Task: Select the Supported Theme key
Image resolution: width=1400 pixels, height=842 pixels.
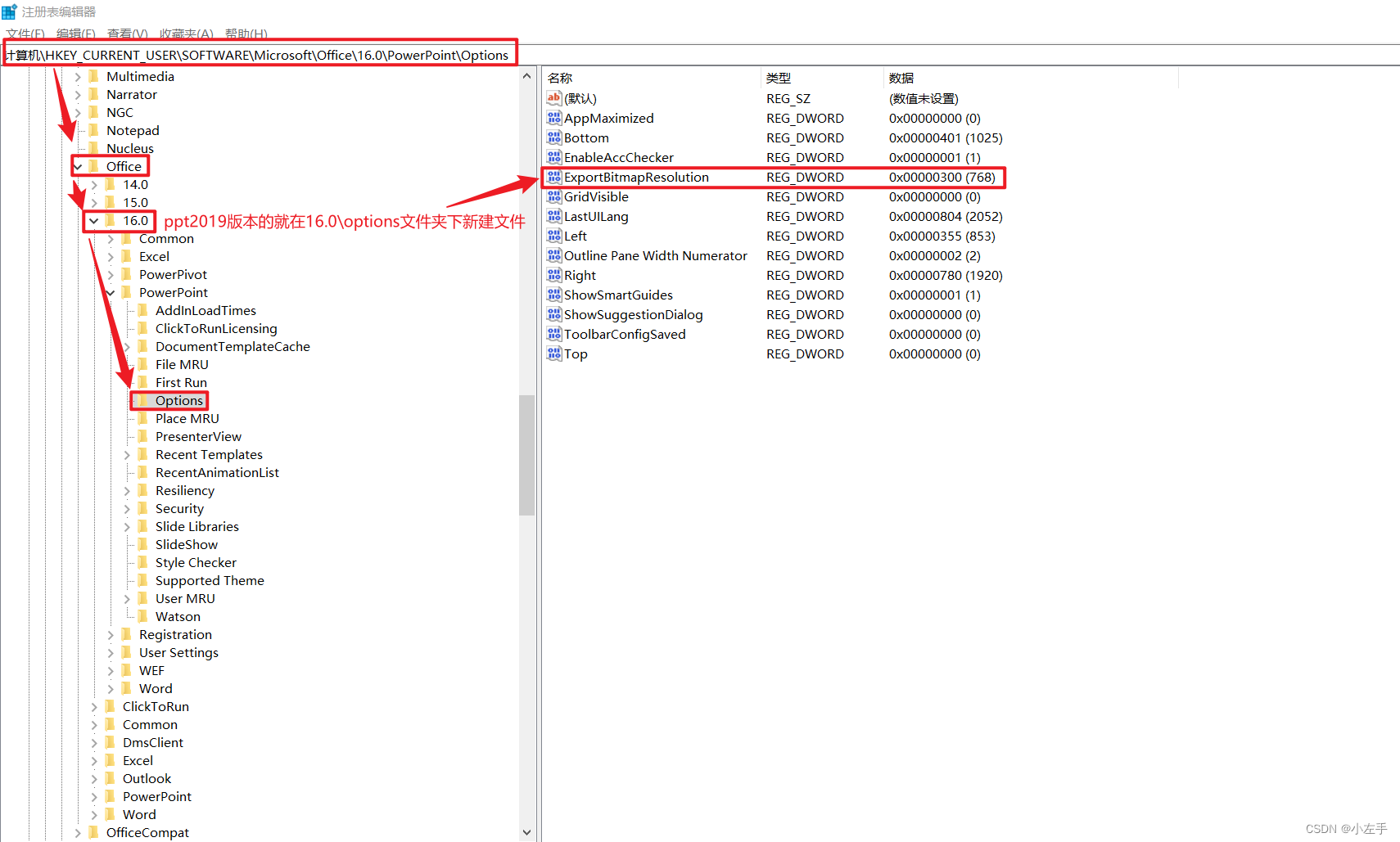Action: (x=210, y=580)
